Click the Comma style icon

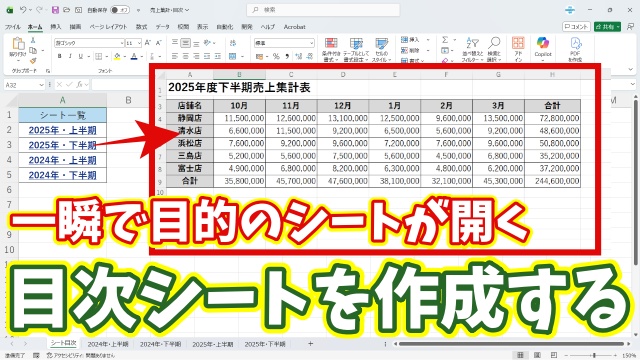[x=287, y=56]
